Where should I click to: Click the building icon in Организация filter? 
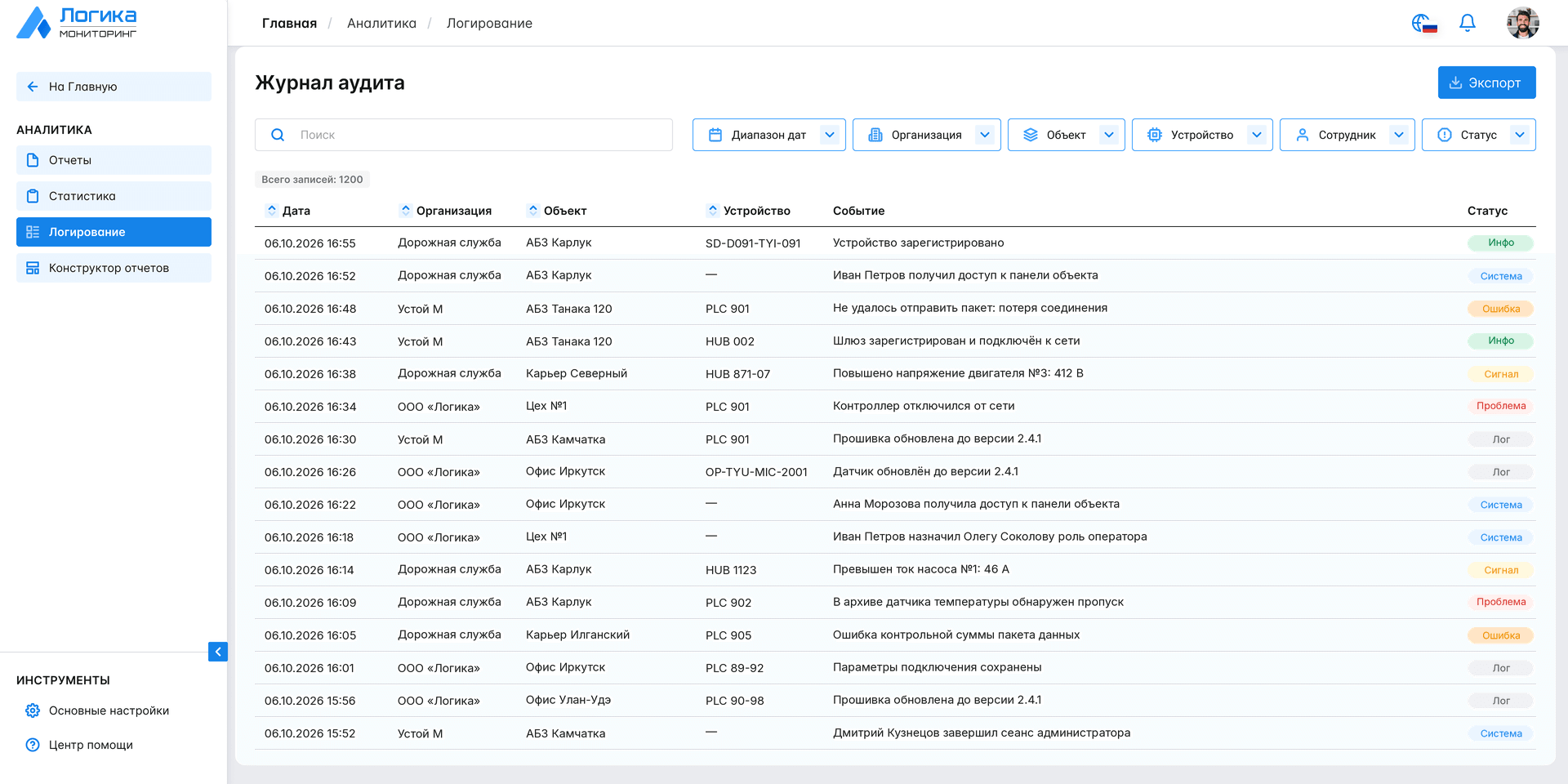tap(875, 135)
